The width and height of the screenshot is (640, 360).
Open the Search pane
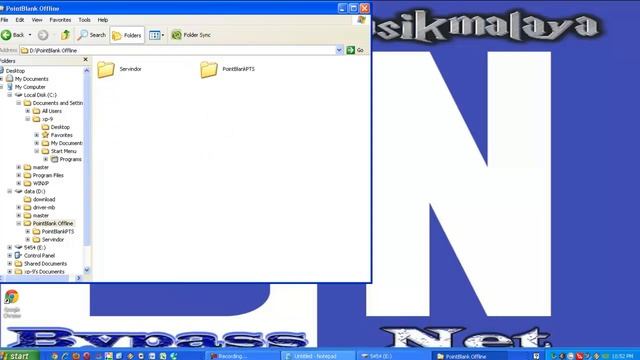tap(92, 35)
